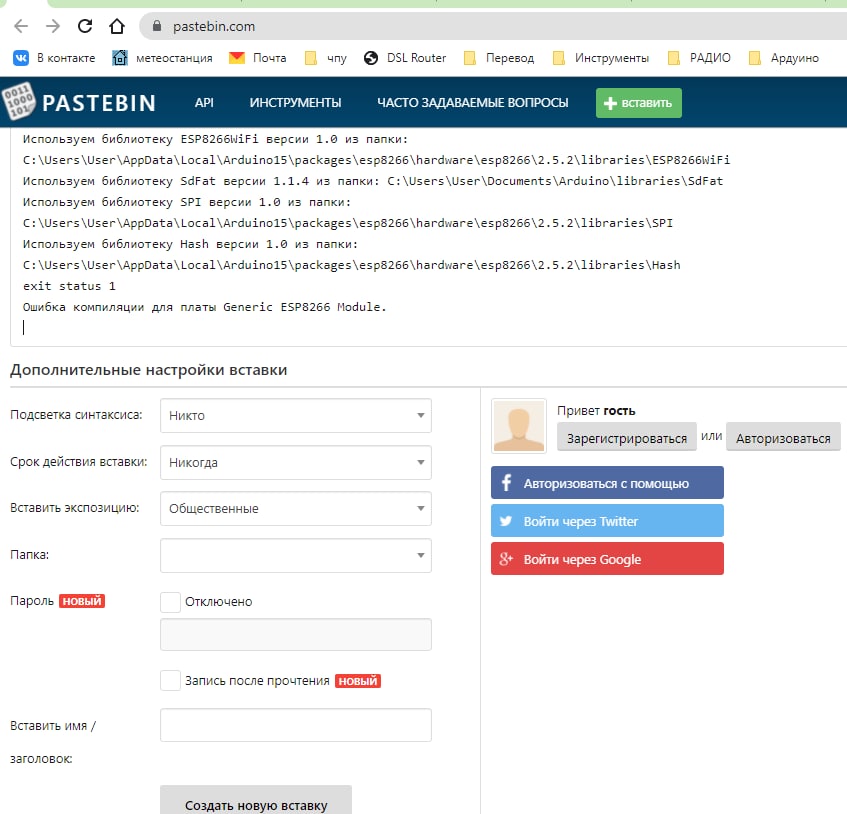Open the API menu item
This screenshot has height=814, width=847.
click(204, 103)
